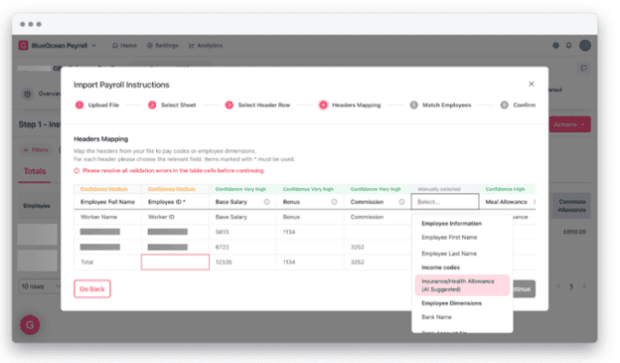Close the Import Payroll Instructions dialog

(x=531, y=84)
